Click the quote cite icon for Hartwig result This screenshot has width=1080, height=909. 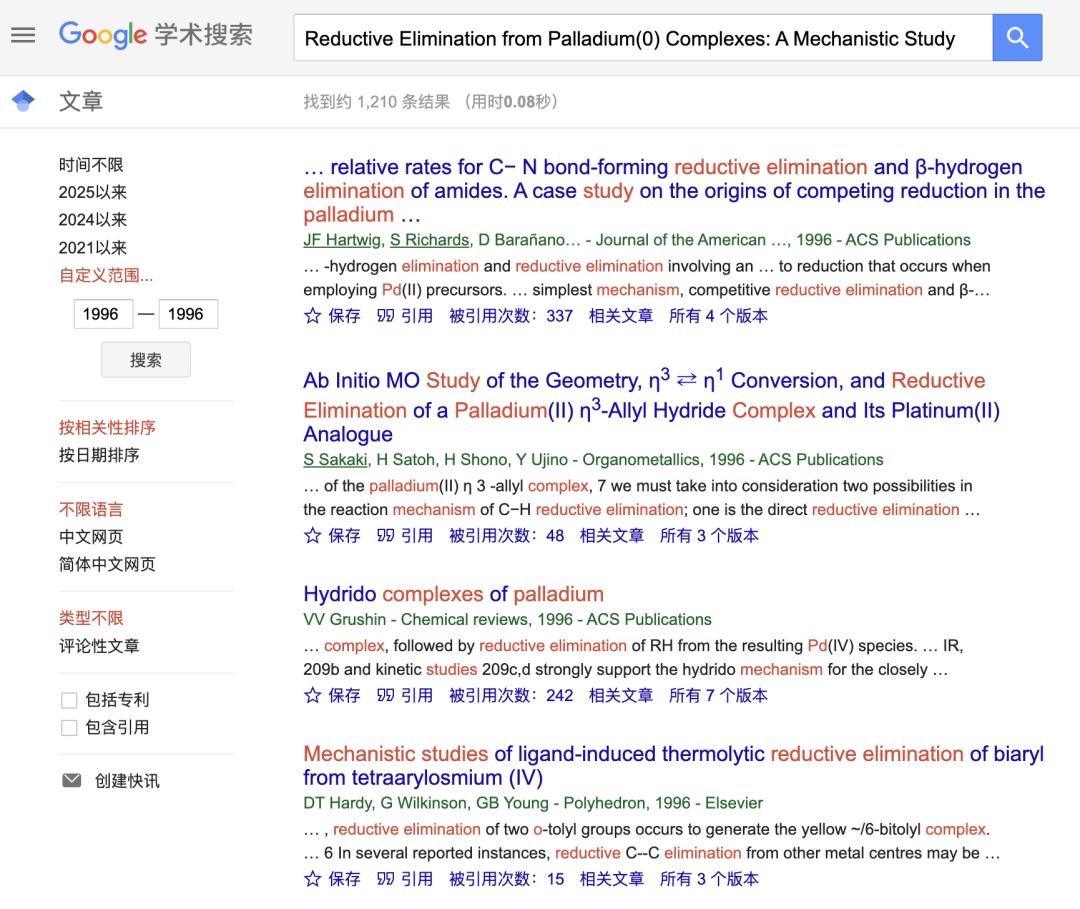click(x=386, y=316)
